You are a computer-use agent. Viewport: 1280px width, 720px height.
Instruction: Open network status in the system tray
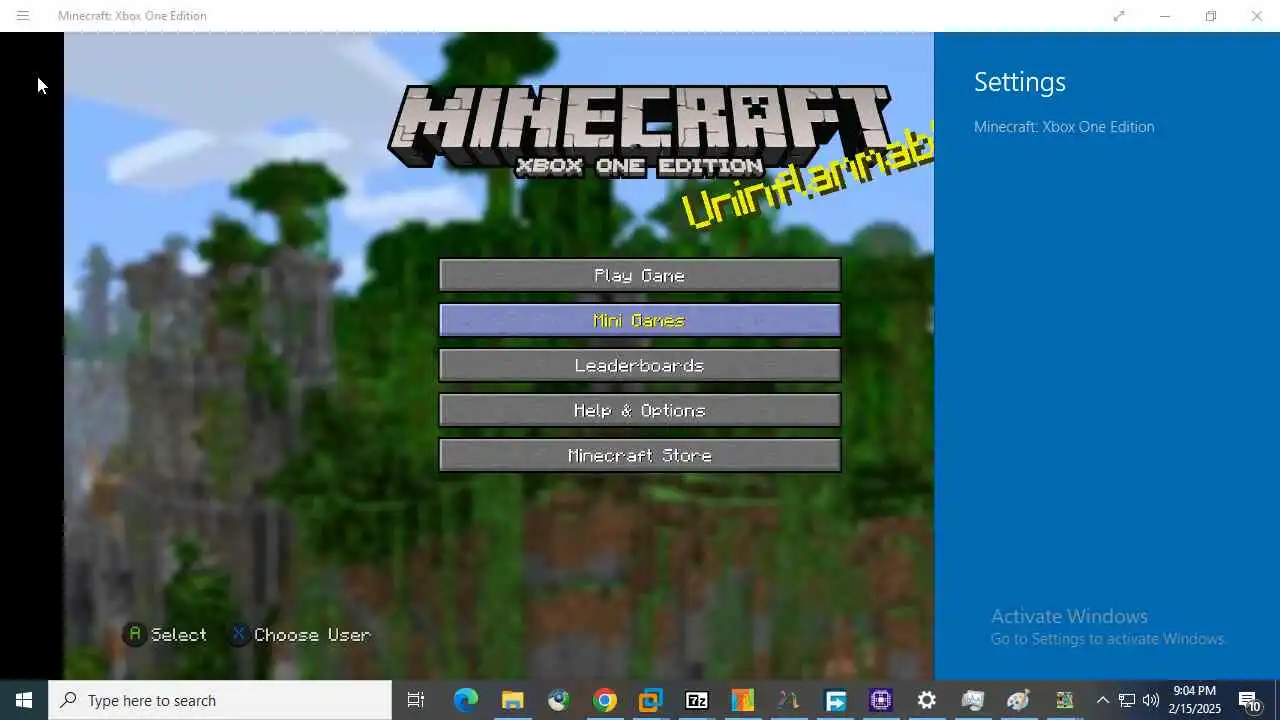point(1126,700)
